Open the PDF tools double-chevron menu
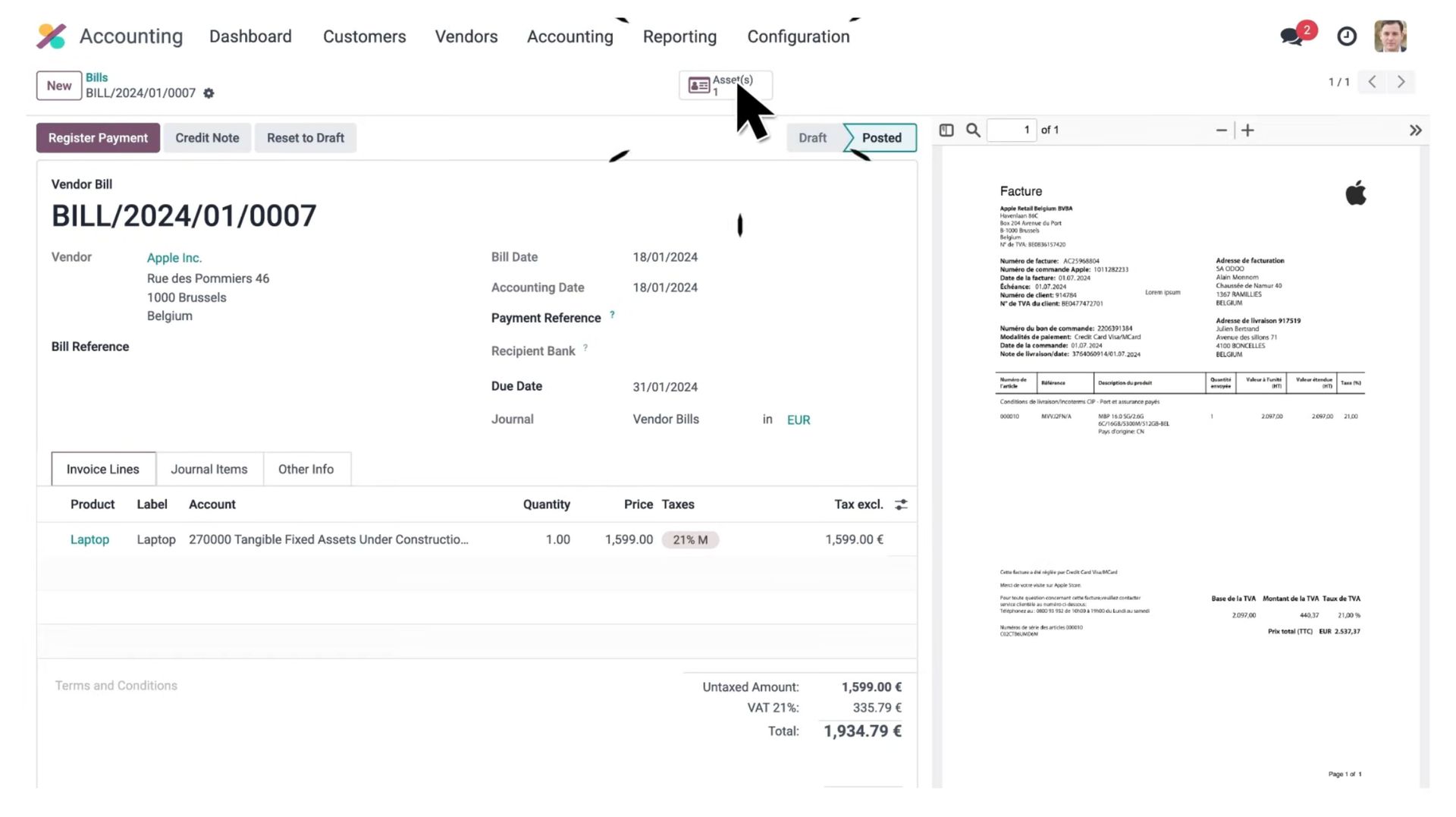This screenshot has height=817, width=1456. [1415, 130]
